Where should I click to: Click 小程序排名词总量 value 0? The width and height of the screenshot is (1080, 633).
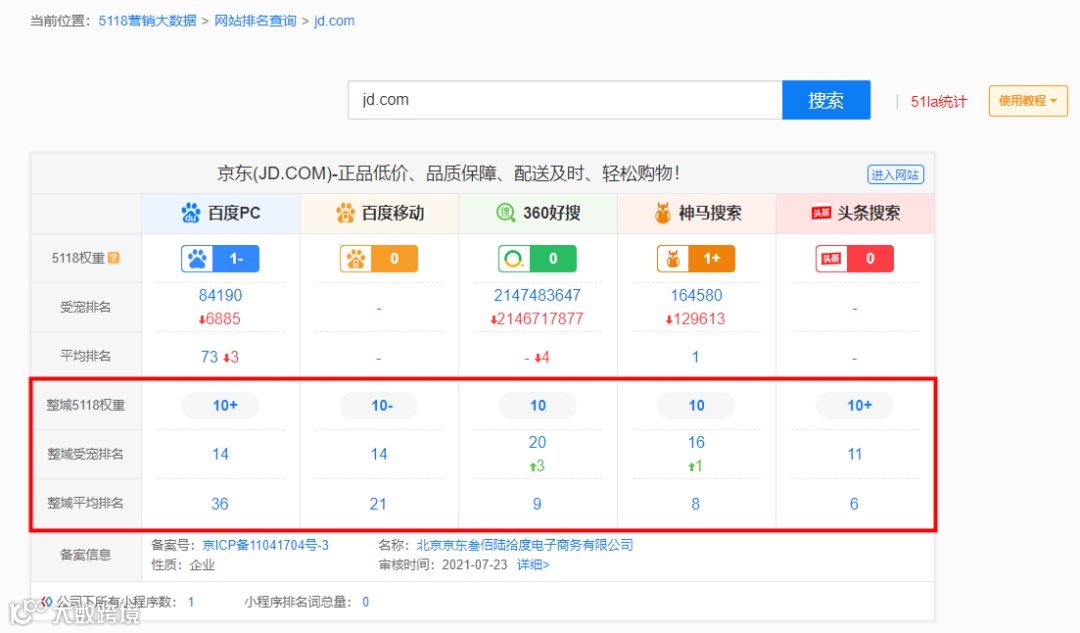tap(366, 602)
